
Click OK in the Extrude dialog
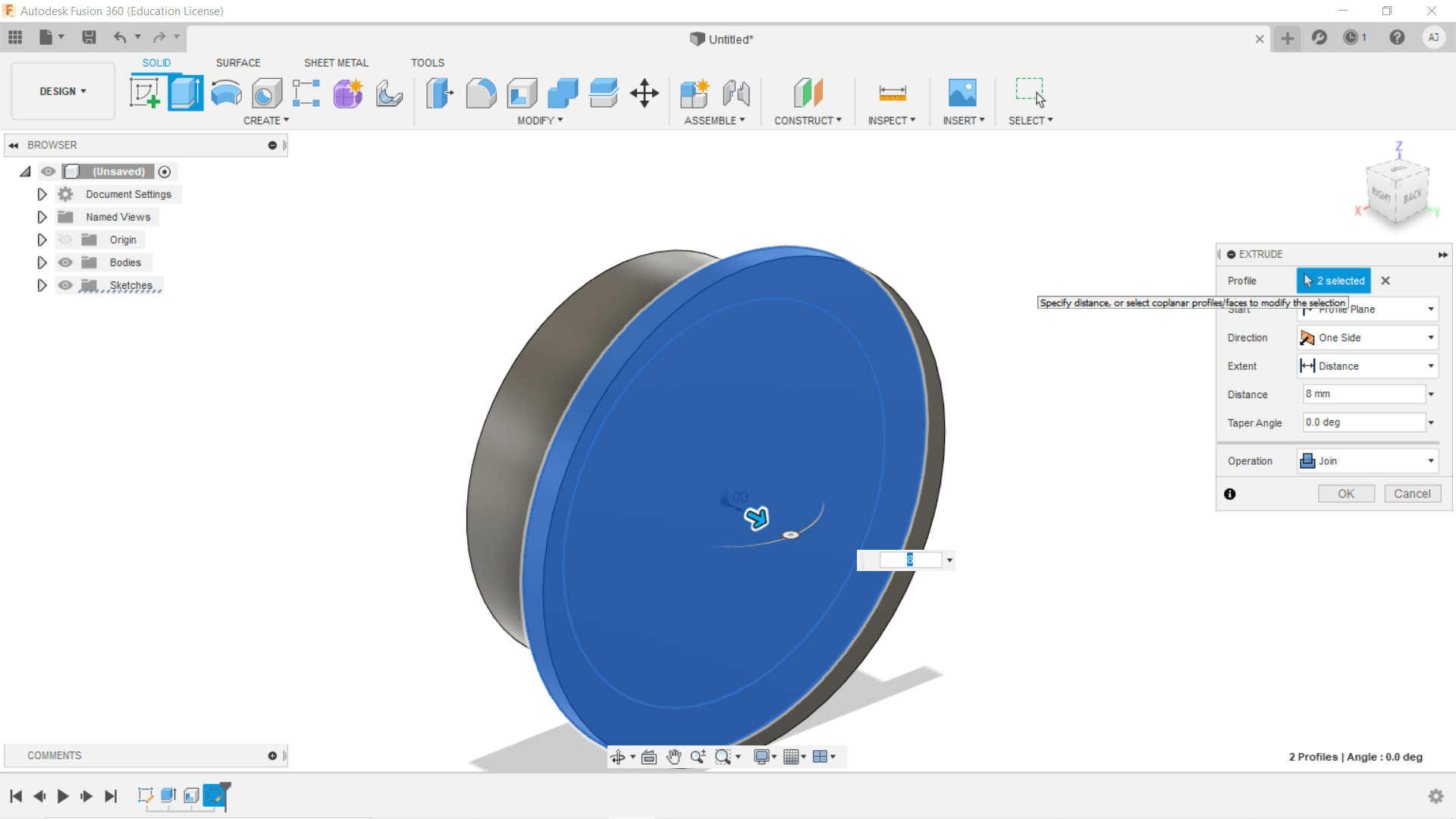pyautogui.click(x=1345, y=494)
